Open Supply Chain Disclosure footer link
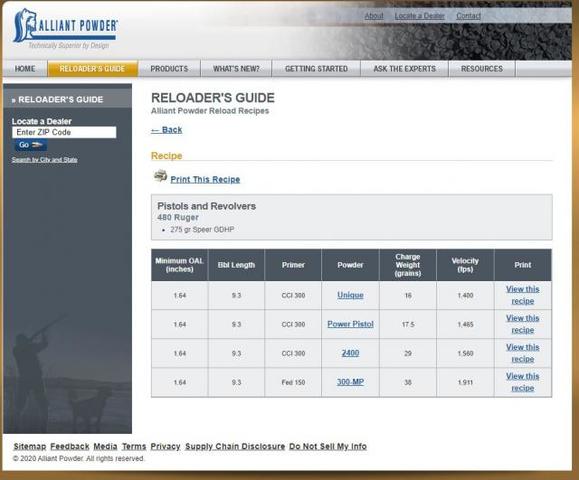Image resolution: width=579 pixels, height=480 pixels. [235, 446]
